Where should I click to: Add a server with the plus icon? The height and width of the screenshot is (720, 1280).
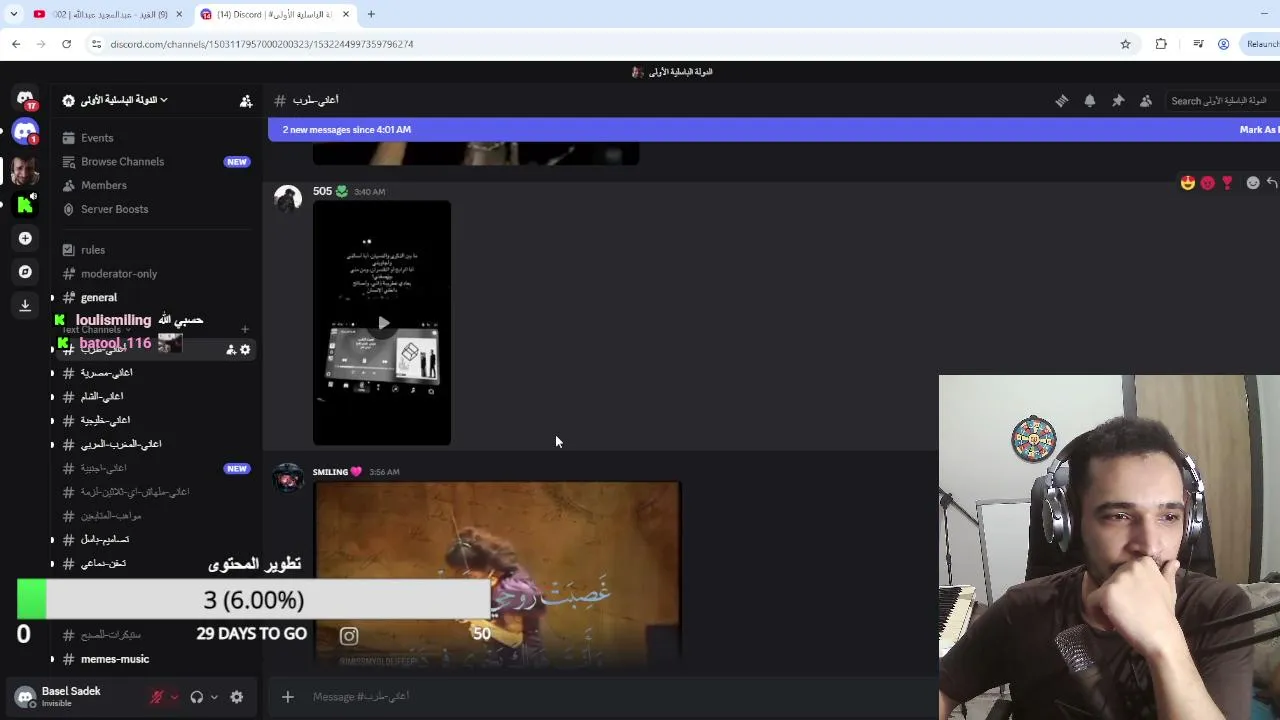pyautogui.click(x=25, y=238)
